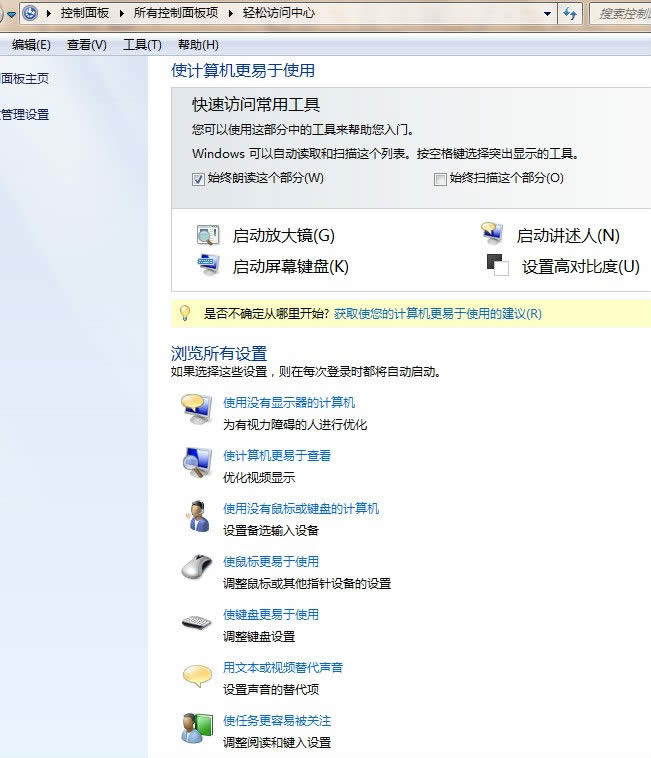Open the 获取使您的计算机更易于使用的建议 link
651x758 pixels.
(x=437, y=313)
